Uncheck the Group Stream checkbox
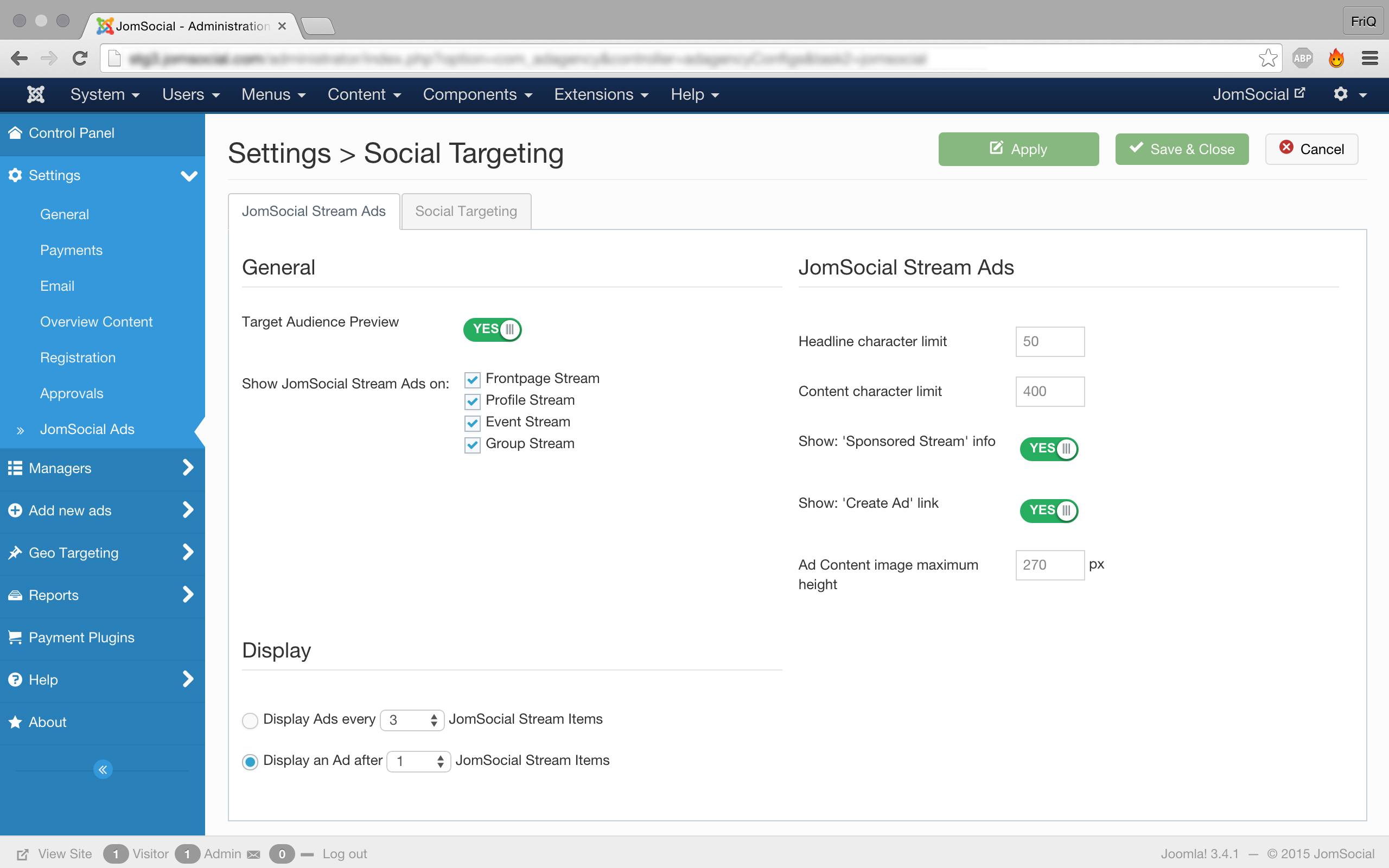 click(x=473, y=444)
